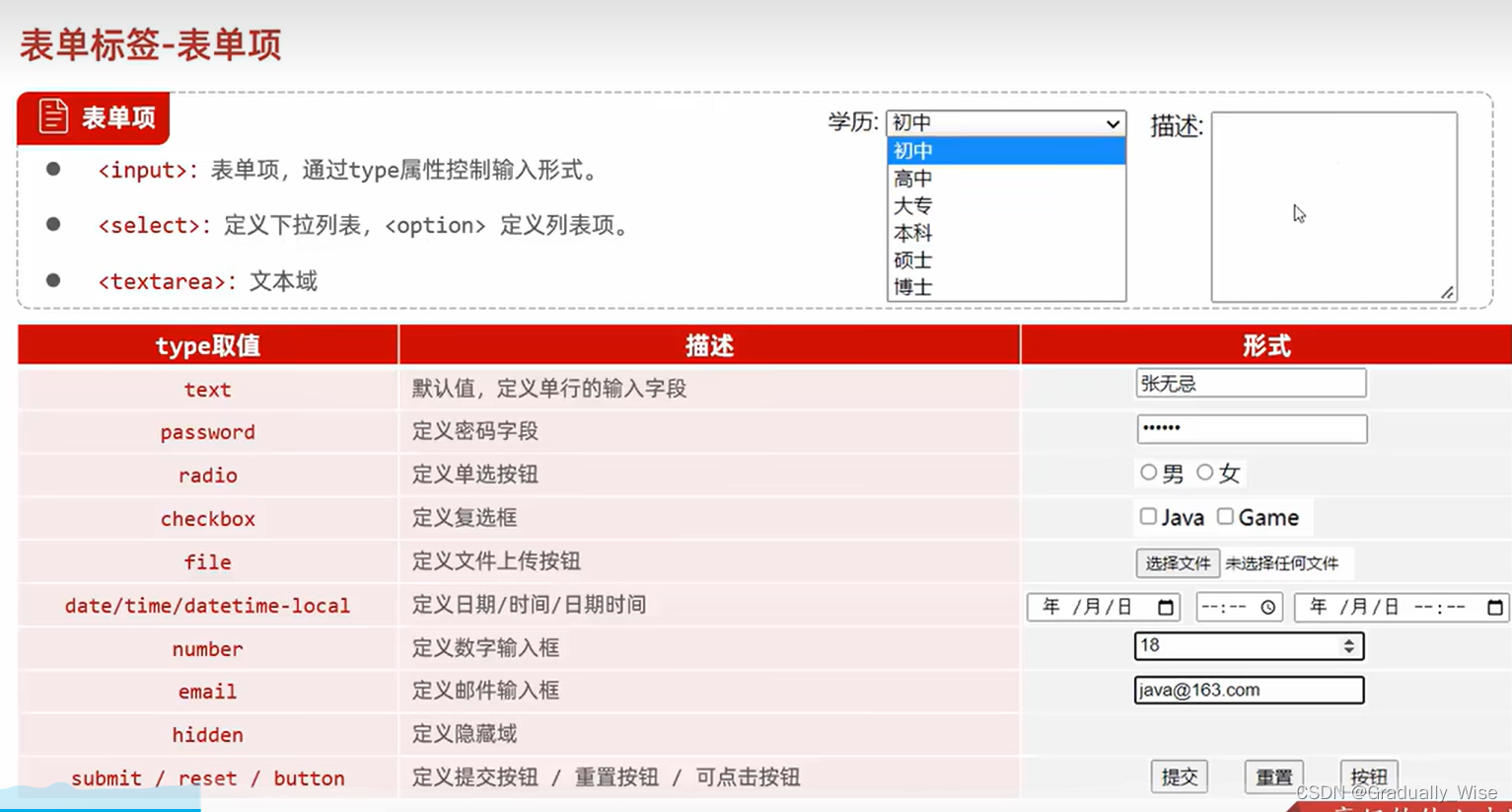Click the 定义数字输入框 description cell
1512x812 pixels.
(x=709, y=648)
